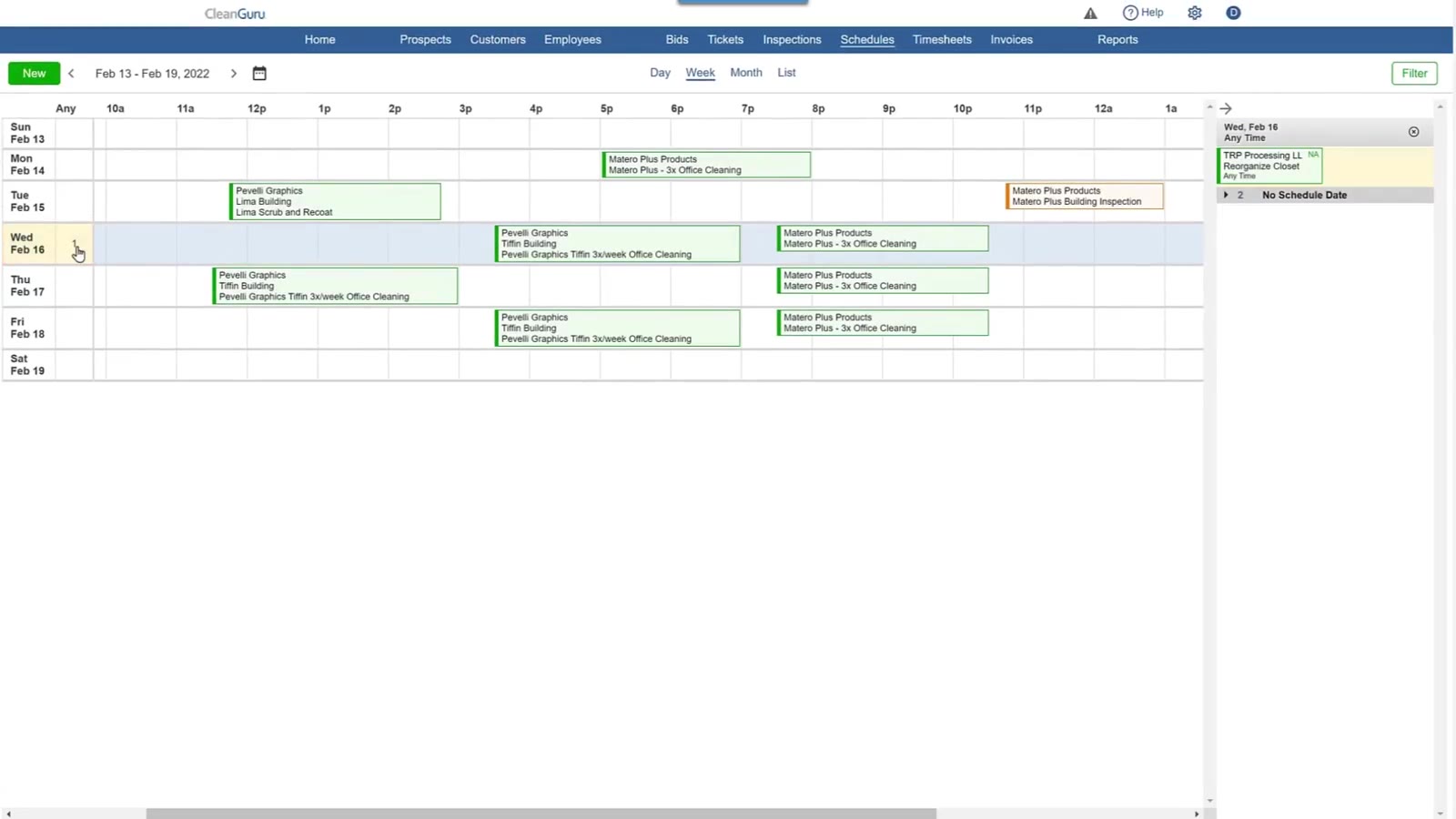This screenshot has height=819, width=1456.
Task: Create a New schedule entry
Action: 35,74
